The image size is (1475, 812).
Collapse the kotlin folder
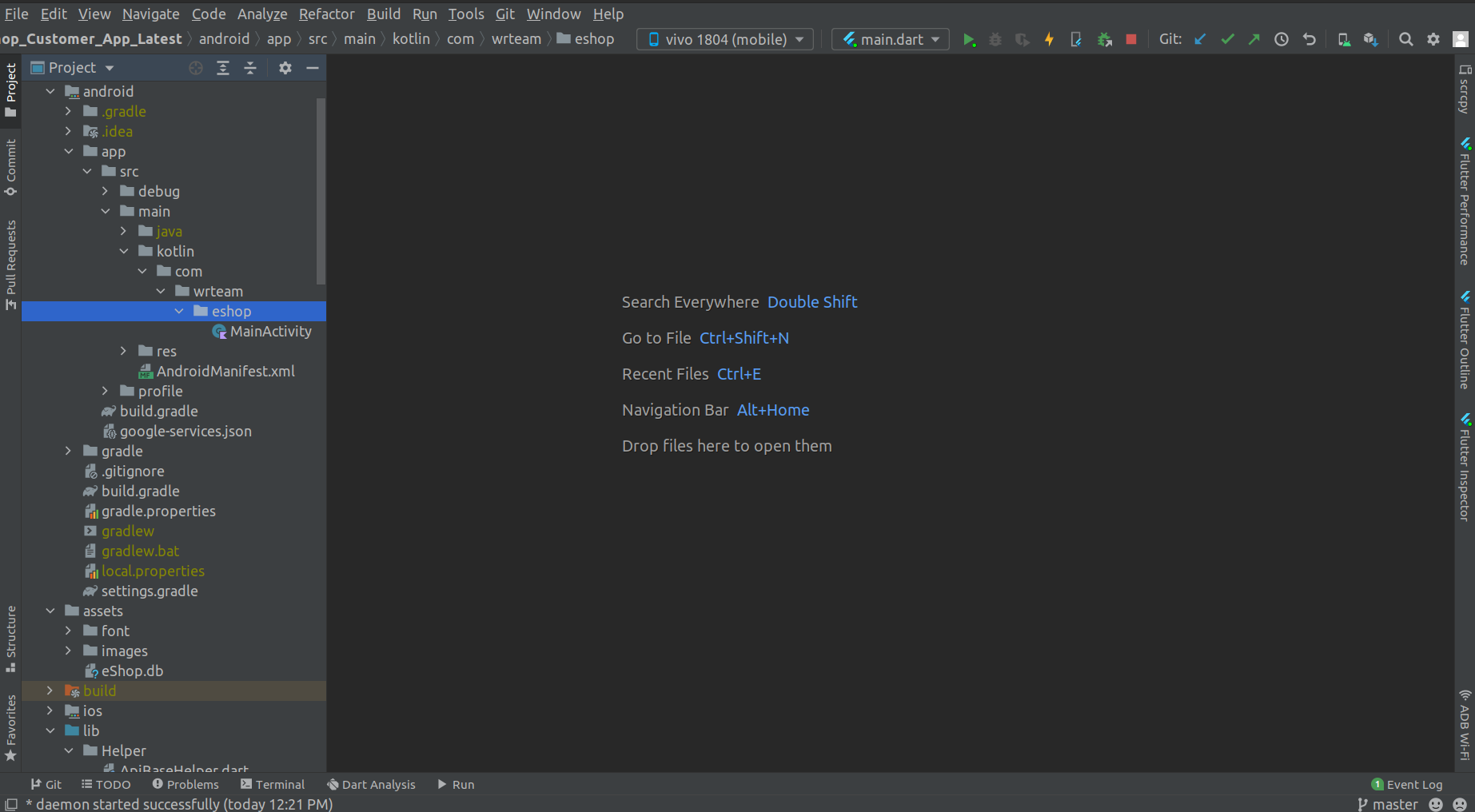(124, 251)
